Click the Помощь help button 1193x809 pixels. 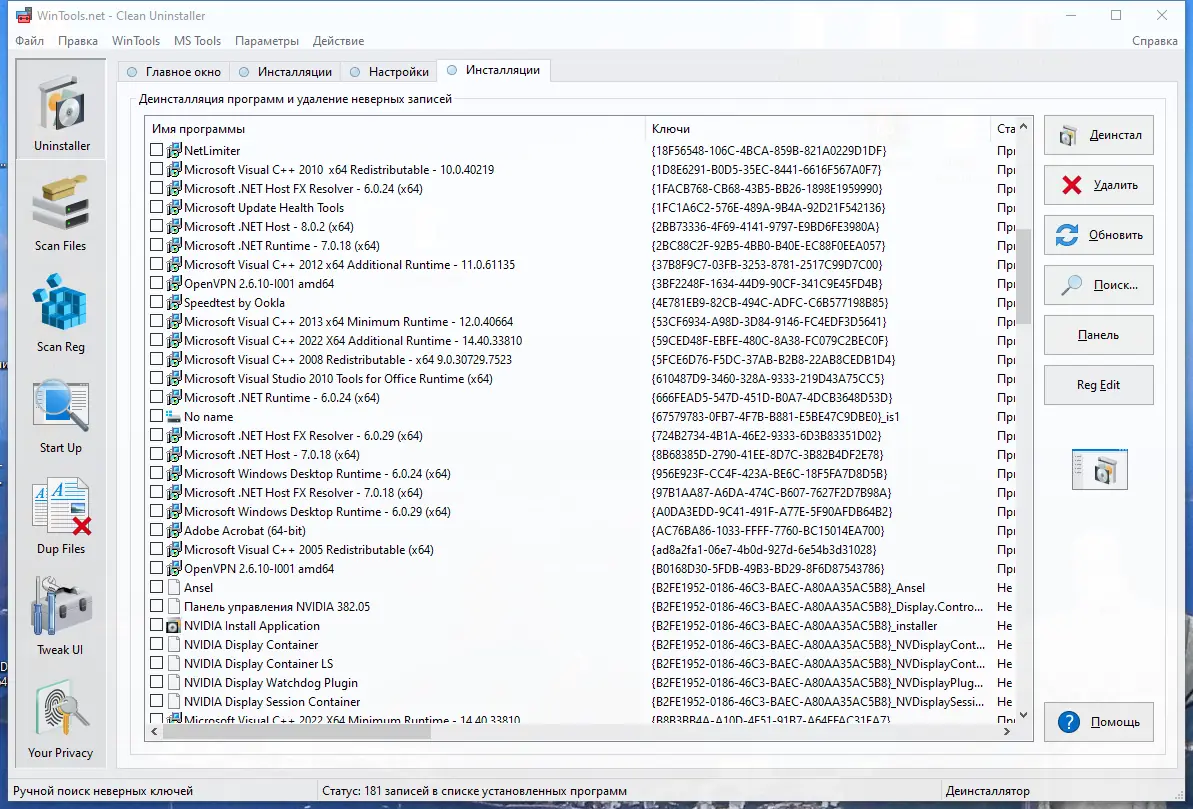1099,721
